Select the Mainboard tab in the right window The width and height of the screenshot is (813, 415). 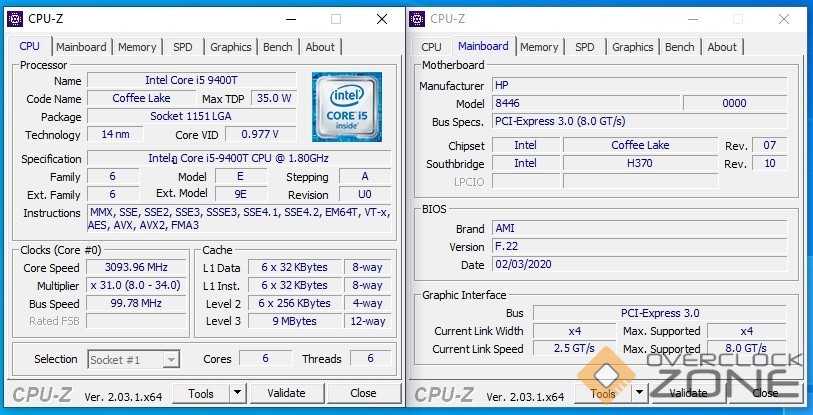483,46
